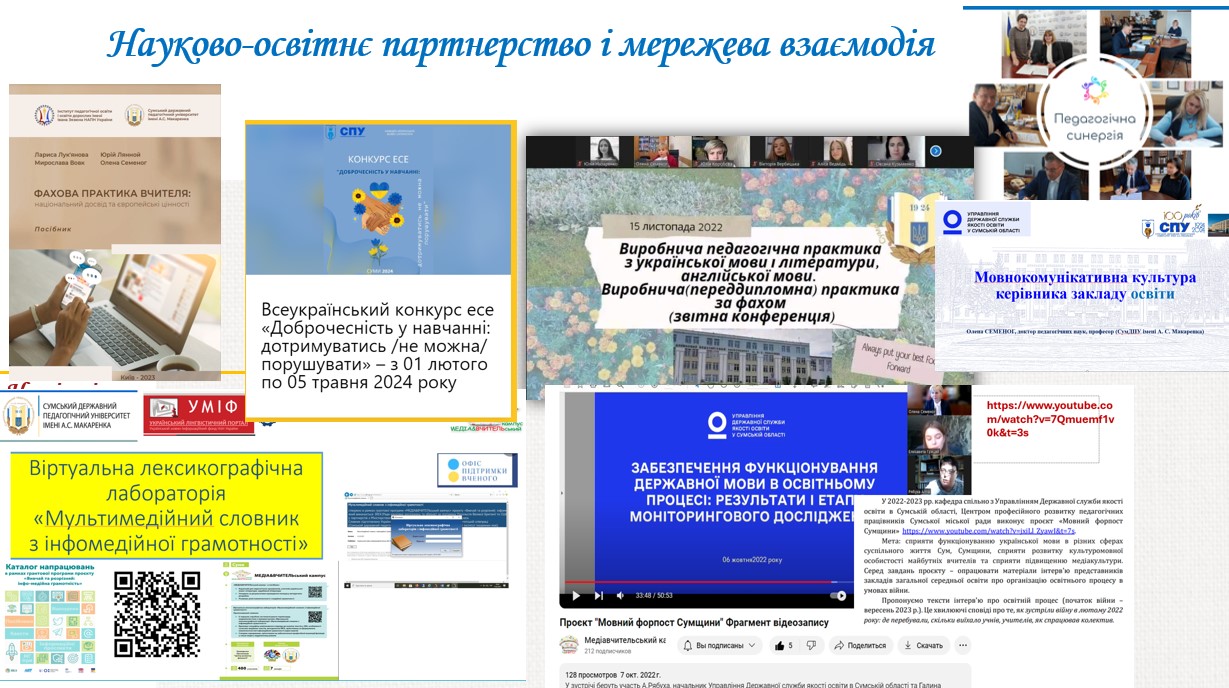Image resolution: width=1229 pixels, height=688 pixels.
Task: Skip to the next video in YouTube player
Action: click(x=599, y=595)
